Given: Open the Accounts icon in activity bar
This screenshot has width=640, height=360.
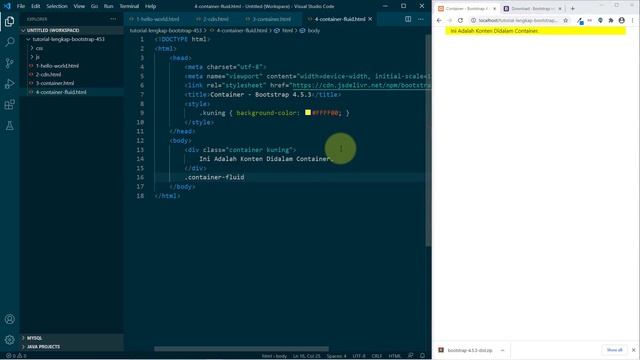Looking at the screenshot, I should coord(9,319).
